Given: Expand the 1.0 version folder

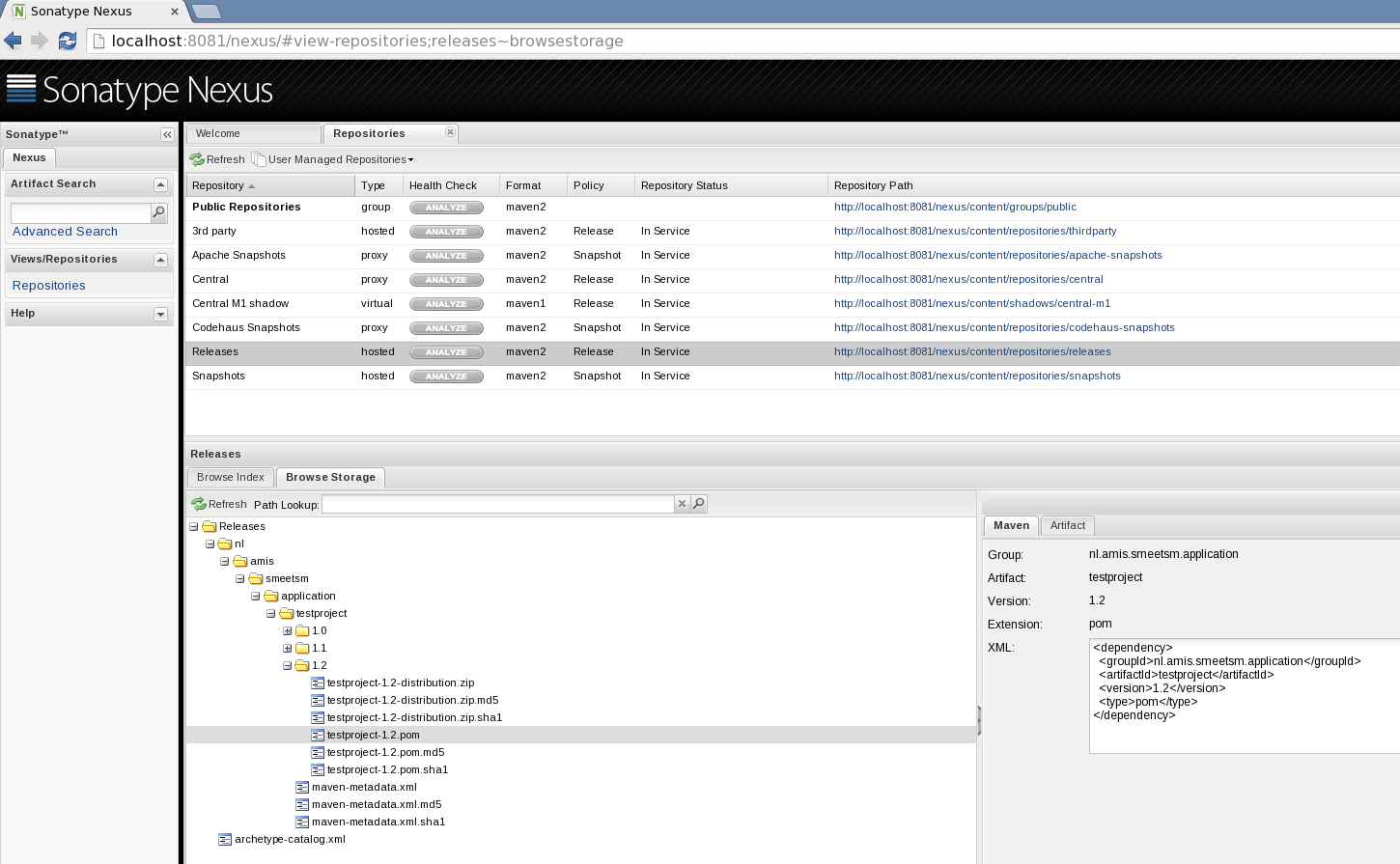Looking at the screenshot, I should pos(286,630).
